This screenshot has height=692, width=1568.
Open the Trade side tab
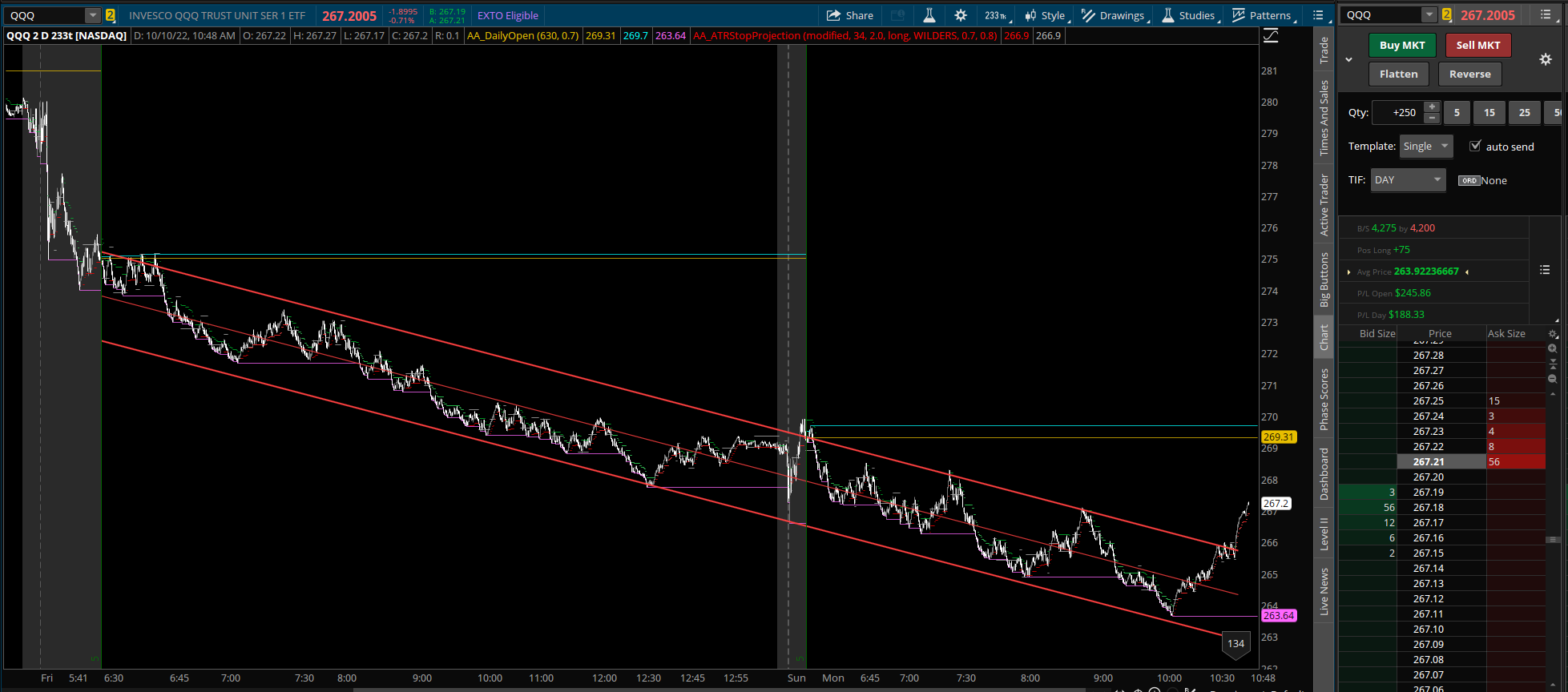click(x=1324, y=50)
